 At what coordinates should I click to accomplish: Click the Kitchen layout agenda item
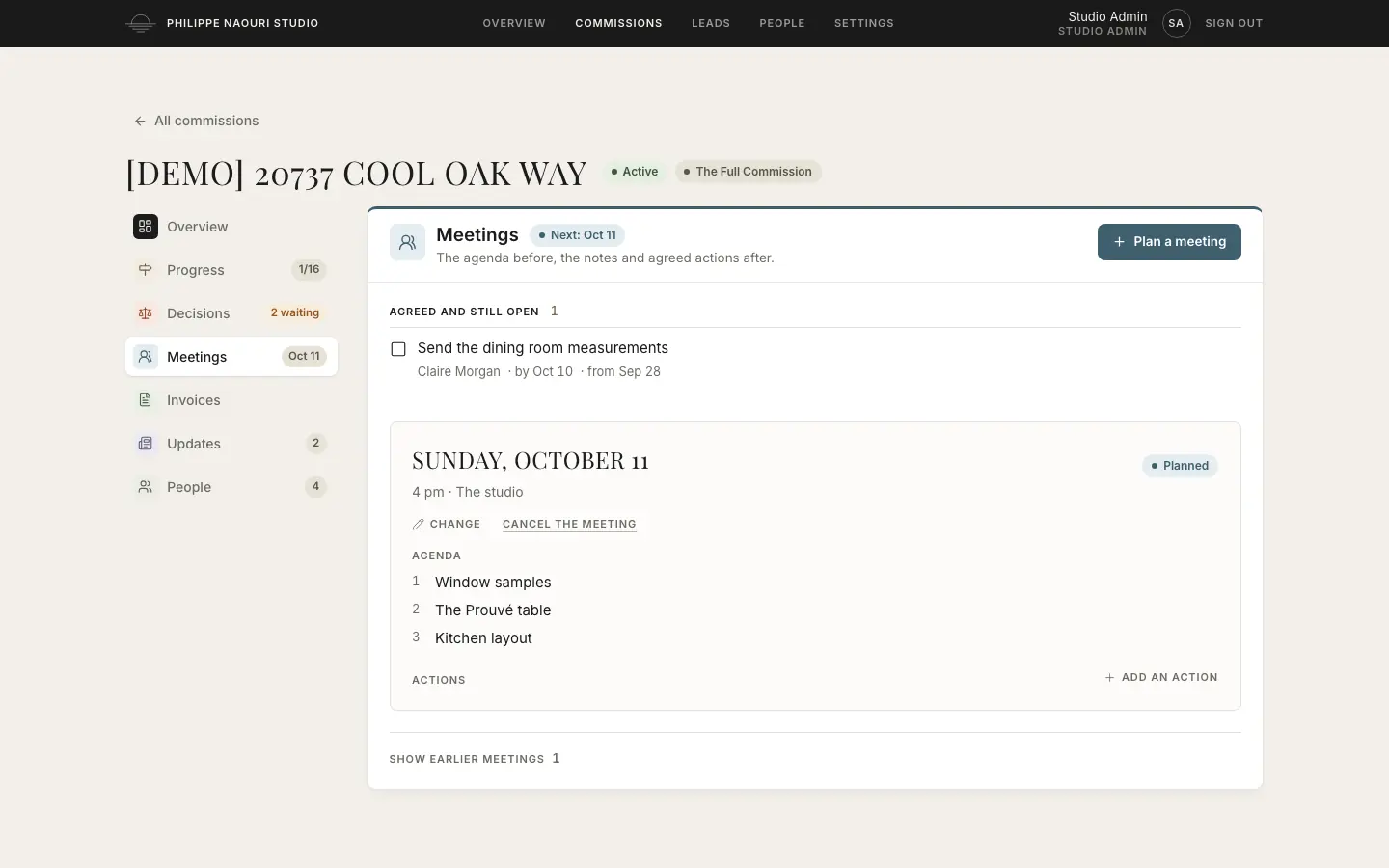pyautogui.click(x=483, y=638)
